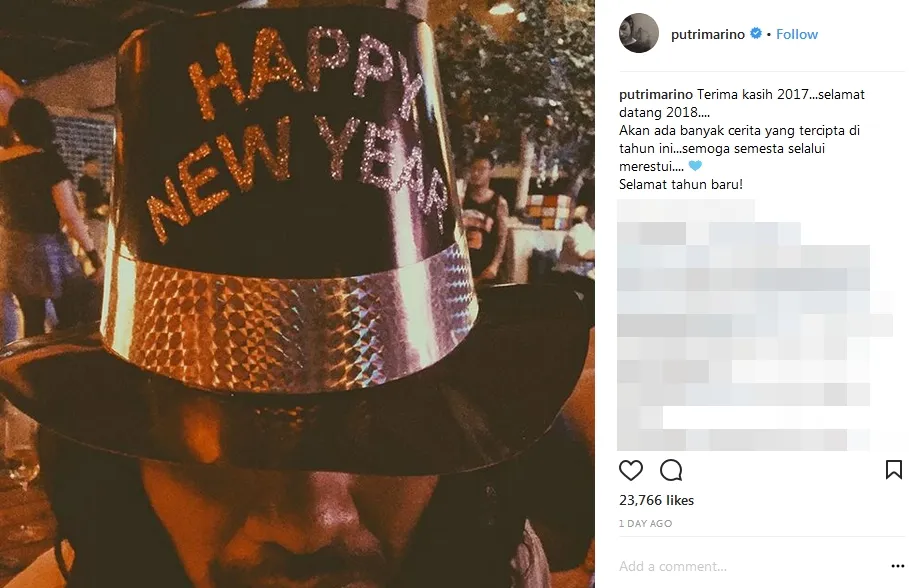Click the man in the black tank top
This screenshot has width=909, height=588.
483,217
